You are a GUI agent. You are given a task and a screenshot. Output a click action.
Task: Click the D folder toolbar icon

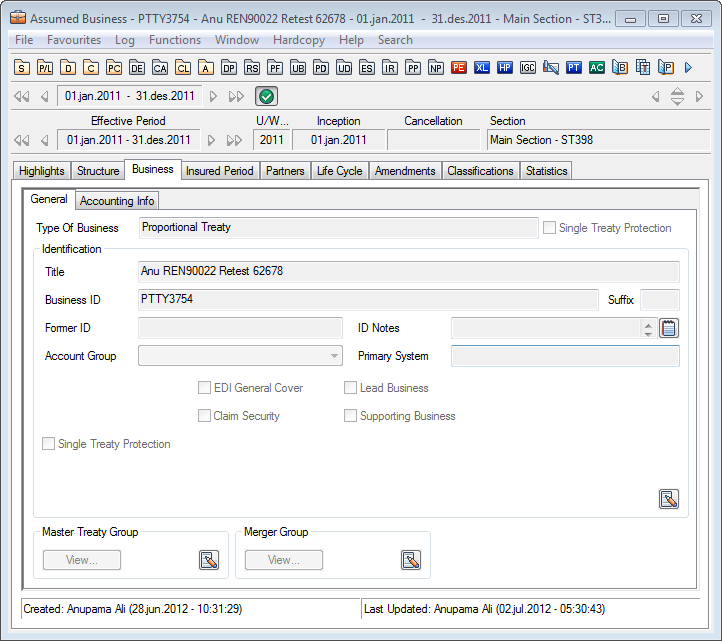coord(68,68)
